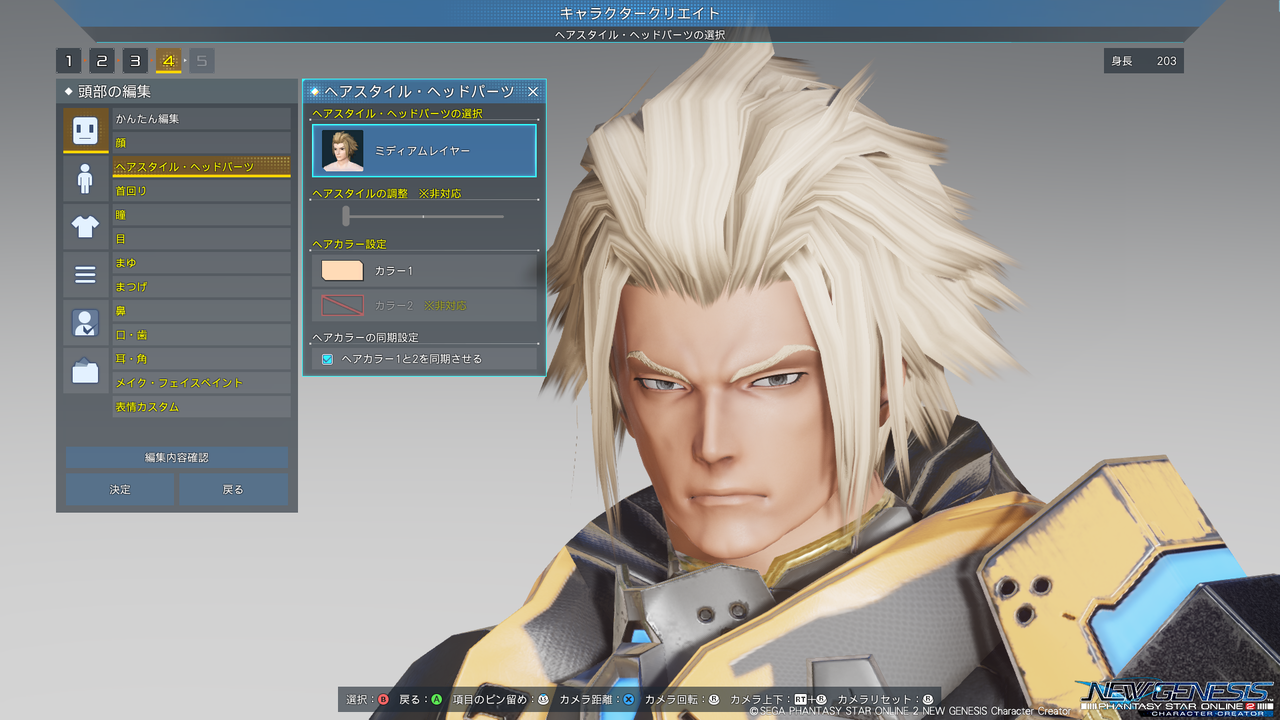Image resolution: width=1280 pixels, height=720 pixels.
Task: Click the 身長 203 height display
Action: point(1143,61)
